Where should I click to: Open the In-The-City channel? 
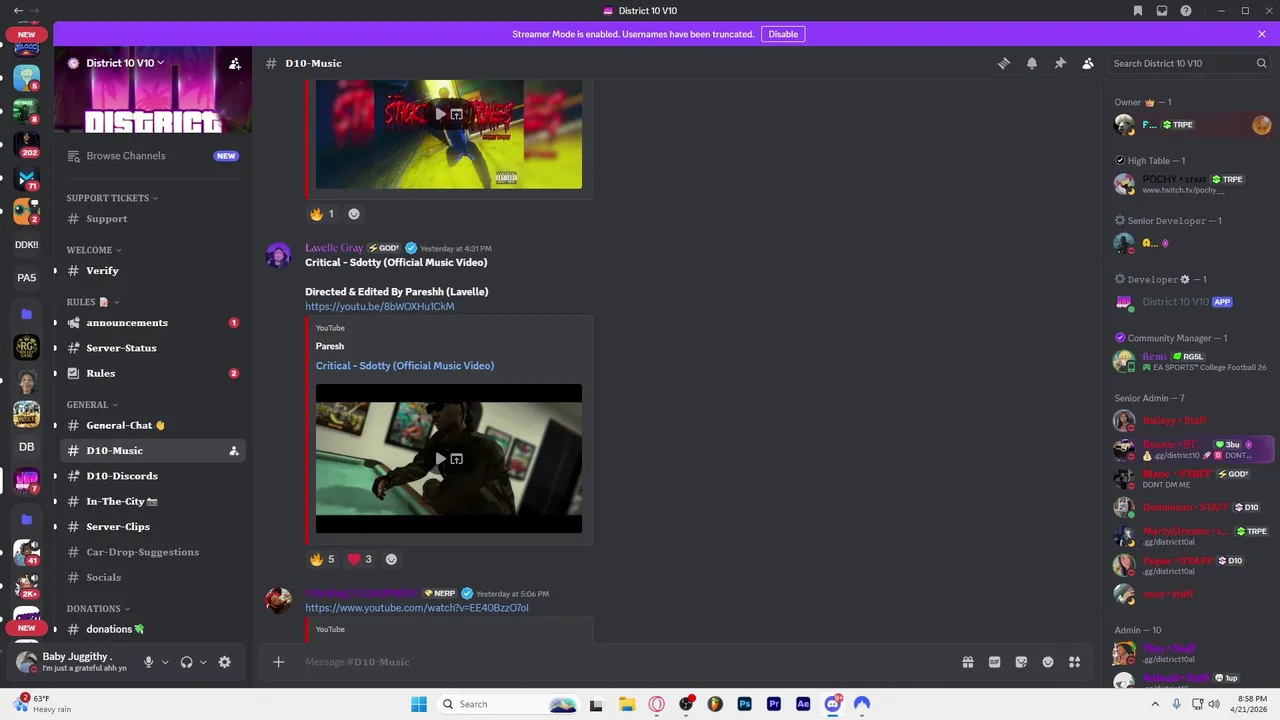(153, 501)
